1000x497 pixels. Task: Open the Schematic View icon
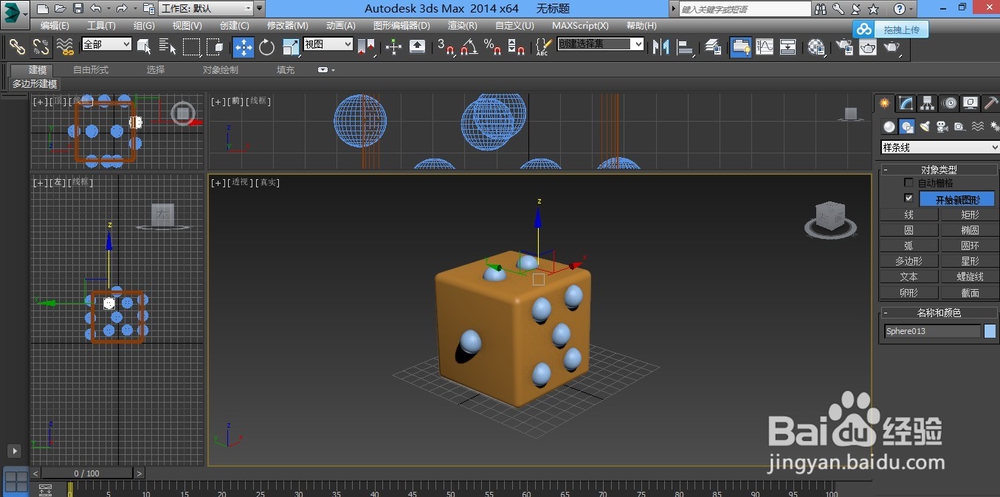click(x=788, y=47)
